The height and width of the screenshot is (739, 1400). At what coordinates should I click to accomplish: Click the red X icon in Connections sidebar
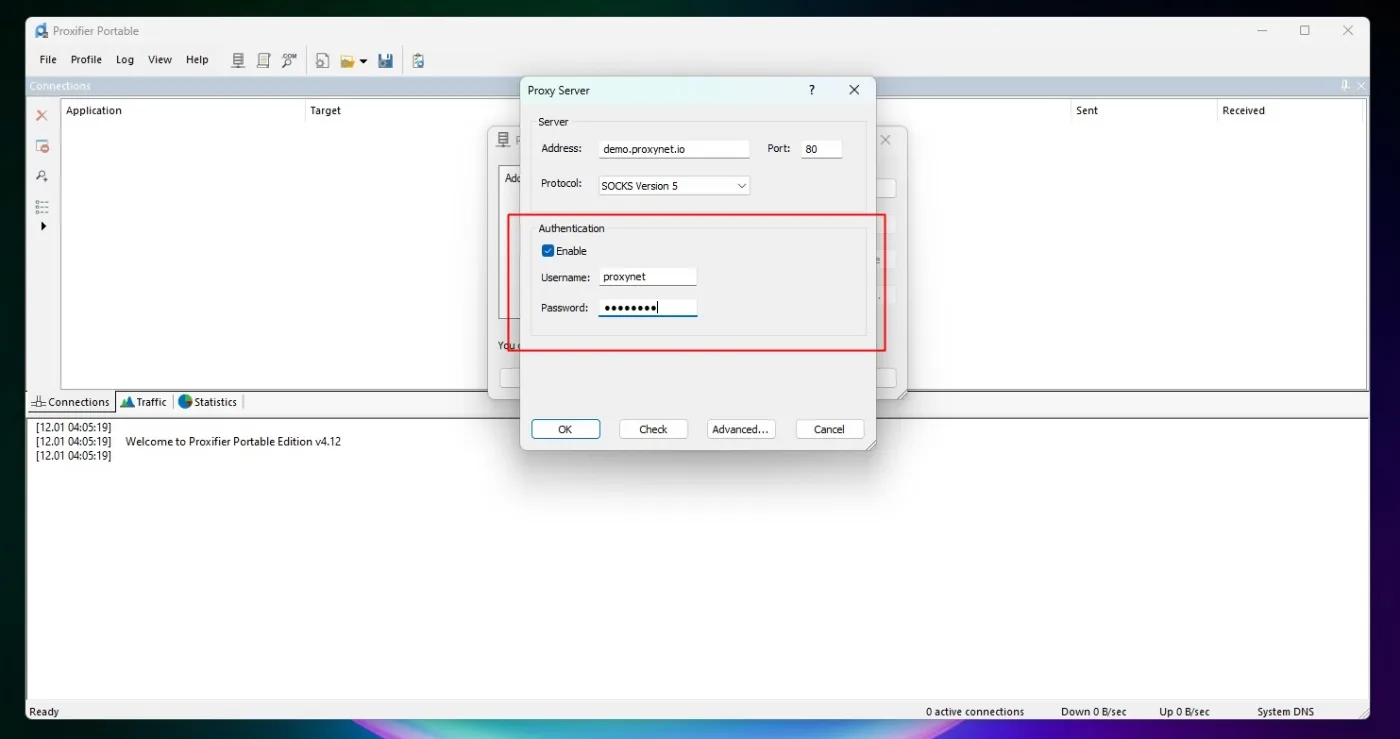42,116
